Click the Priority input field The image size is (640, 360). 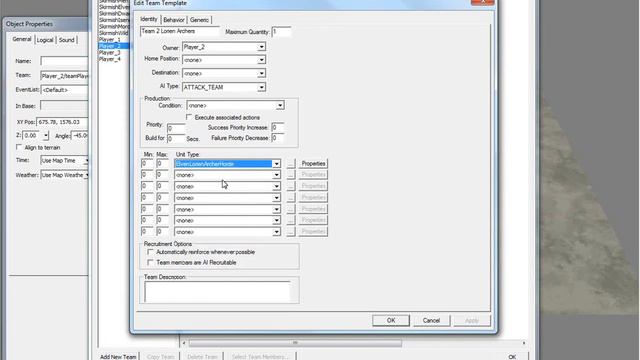[176, 128]
